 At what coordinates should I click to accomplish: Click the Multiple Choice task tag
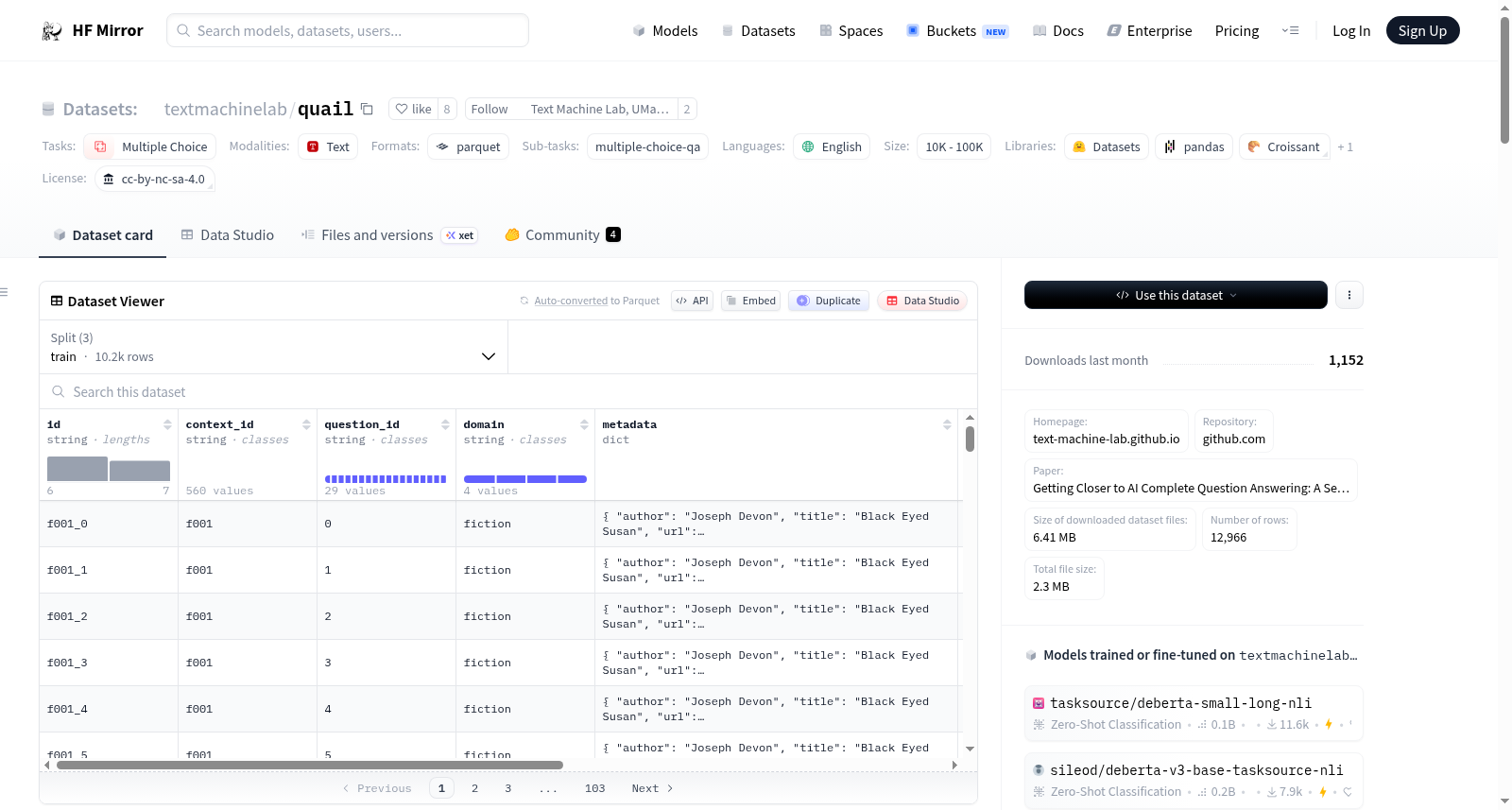click(150, 146)
